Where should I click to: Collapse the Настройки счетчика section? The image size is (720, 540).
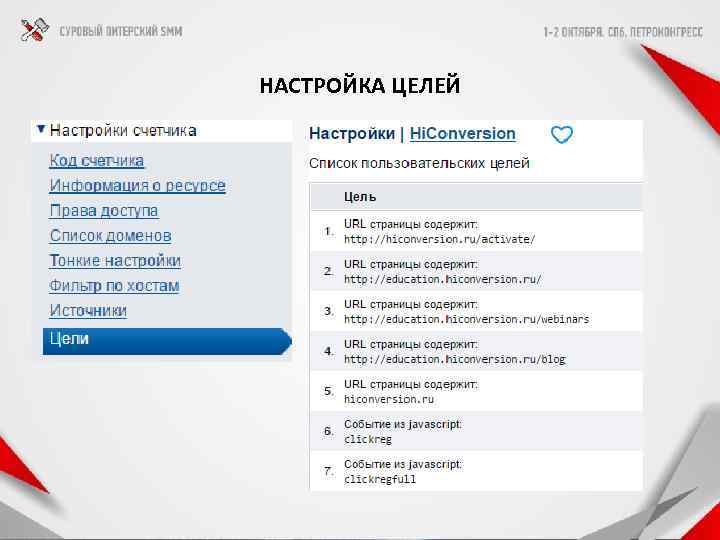tap(41, 130)
